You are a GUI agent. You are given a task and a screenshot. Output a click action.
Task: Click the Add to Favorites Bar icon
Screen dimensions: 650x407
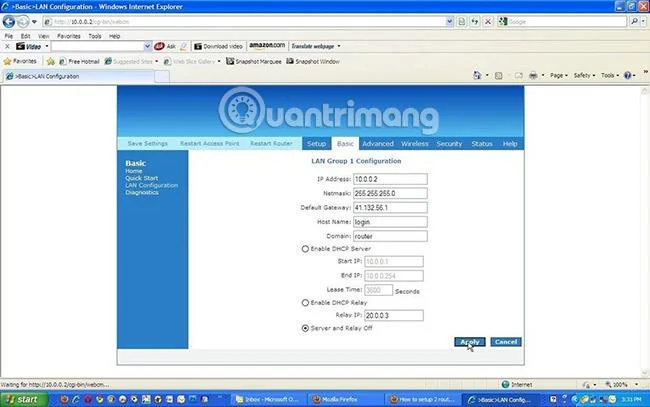(x=51, y=61)
